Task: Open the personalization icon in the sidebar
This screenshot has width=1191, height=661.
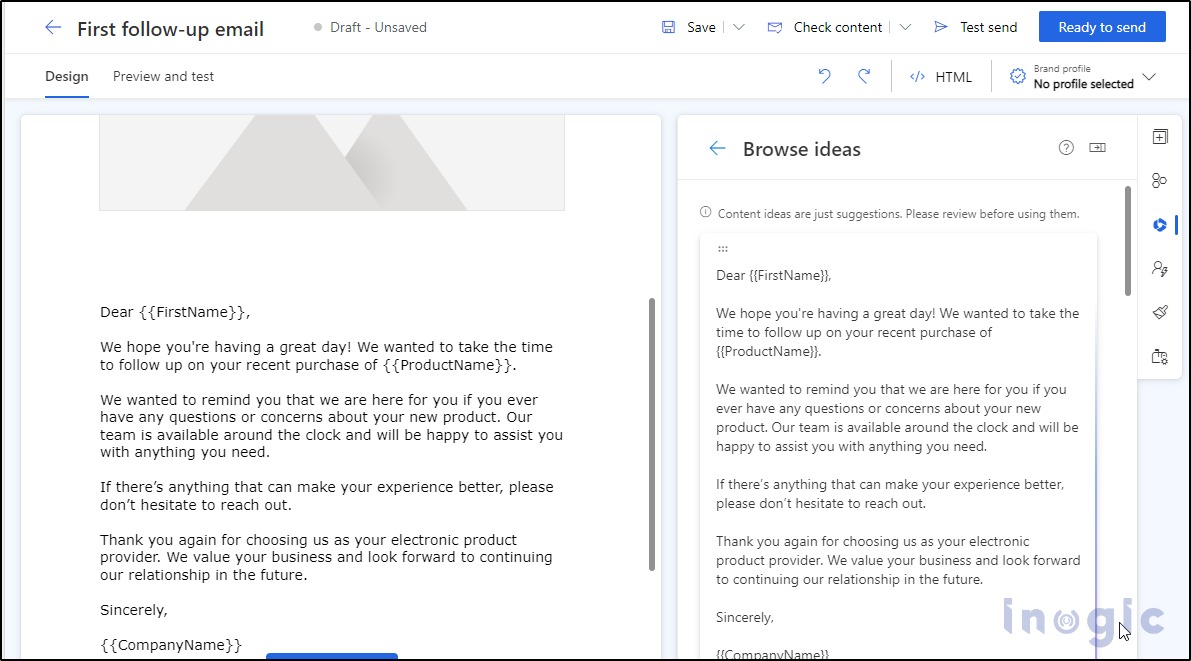Action: [x=1159, y=268]
